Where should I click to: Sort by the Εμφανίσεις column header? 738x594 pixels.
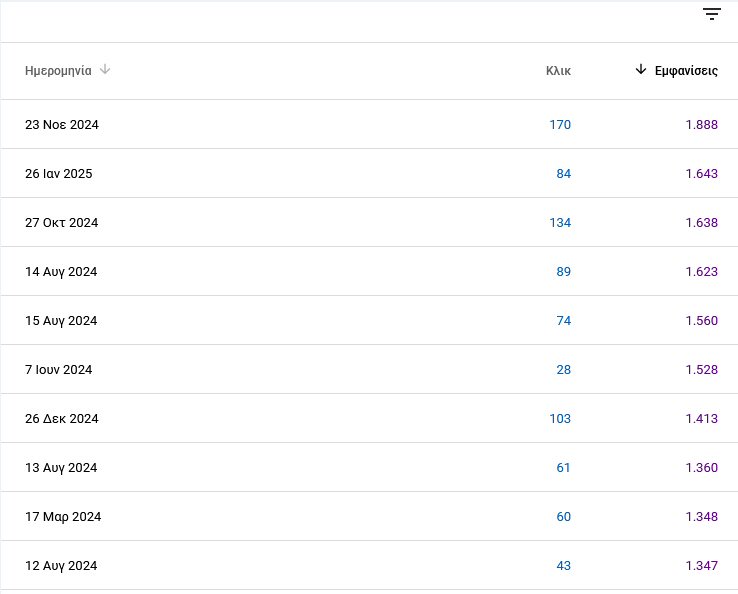686,71
